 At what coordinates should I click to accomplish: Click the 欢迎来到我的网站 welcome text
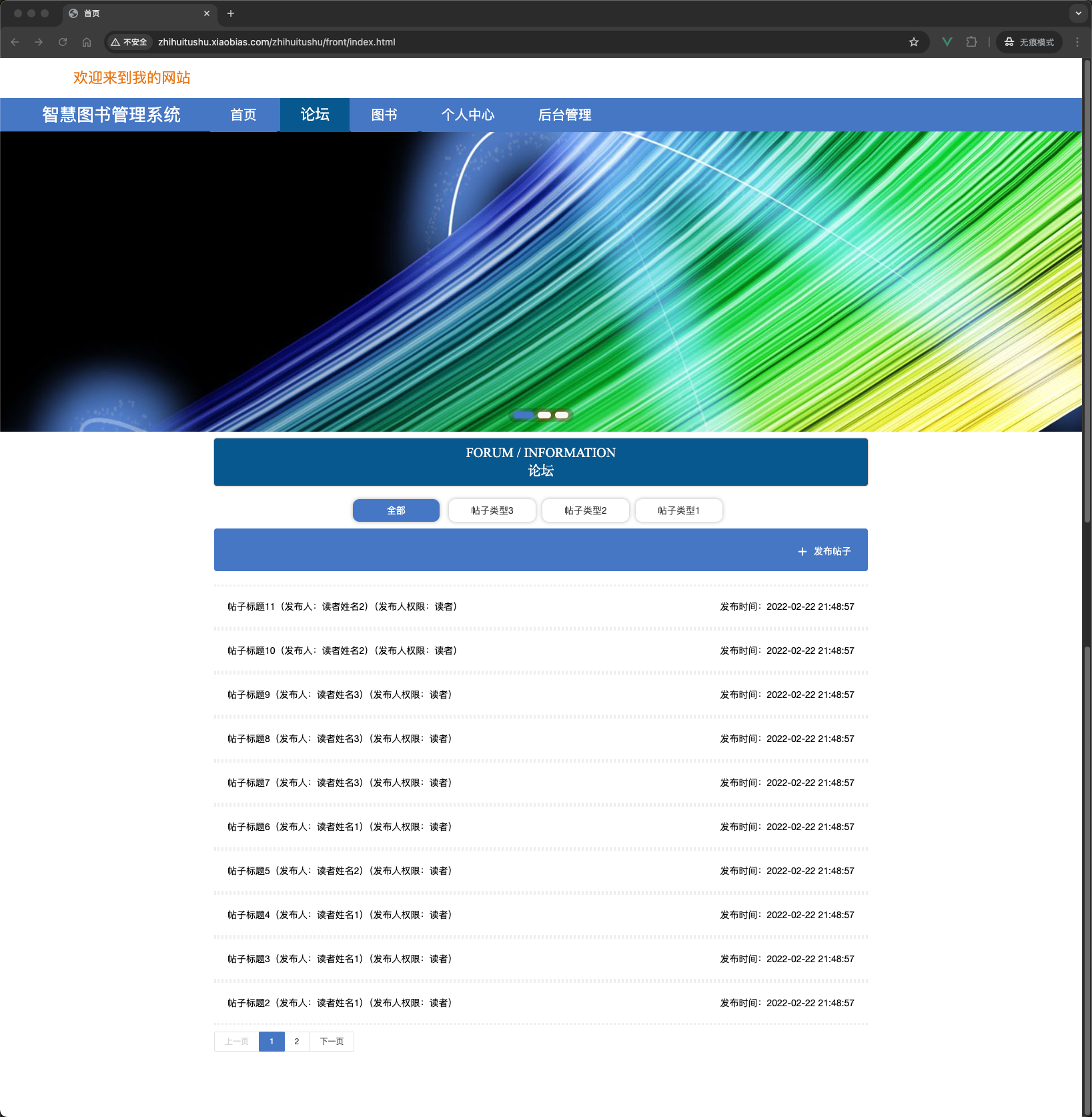tap(132, 77)
